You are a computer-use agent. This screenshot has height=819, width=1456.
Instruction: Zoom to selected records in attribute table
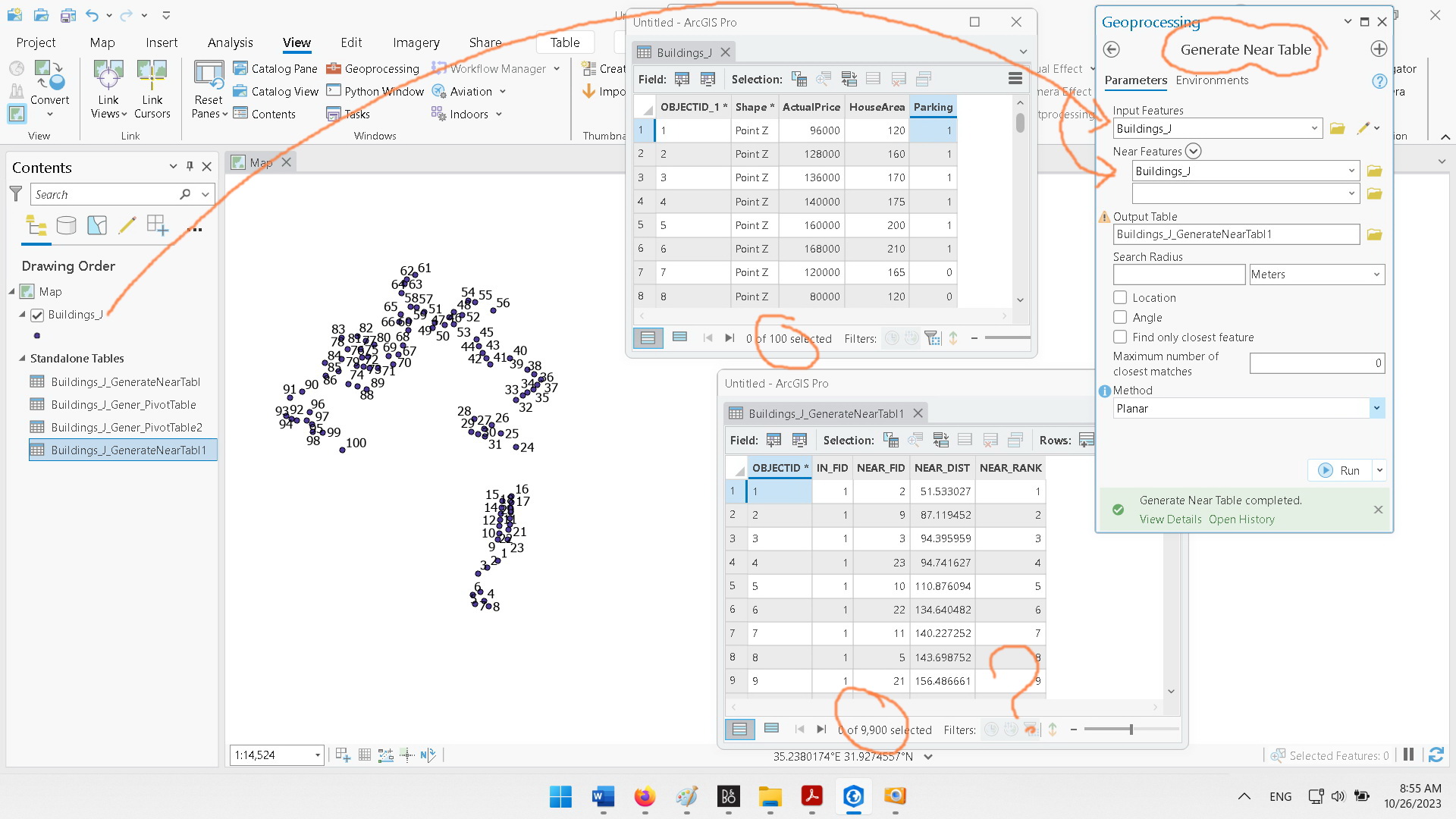[824, 79]
